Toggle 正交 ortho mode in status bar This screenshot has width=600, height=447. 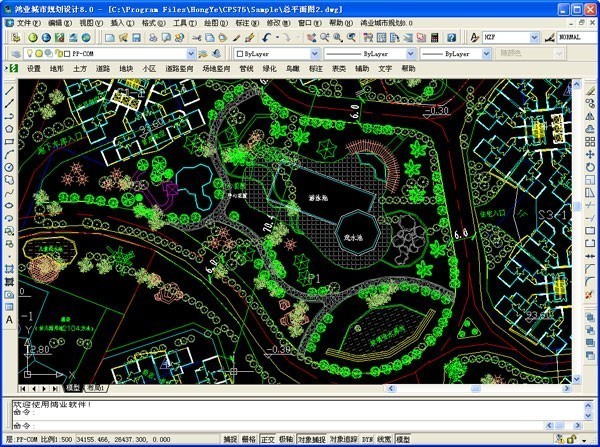[268, 439]
